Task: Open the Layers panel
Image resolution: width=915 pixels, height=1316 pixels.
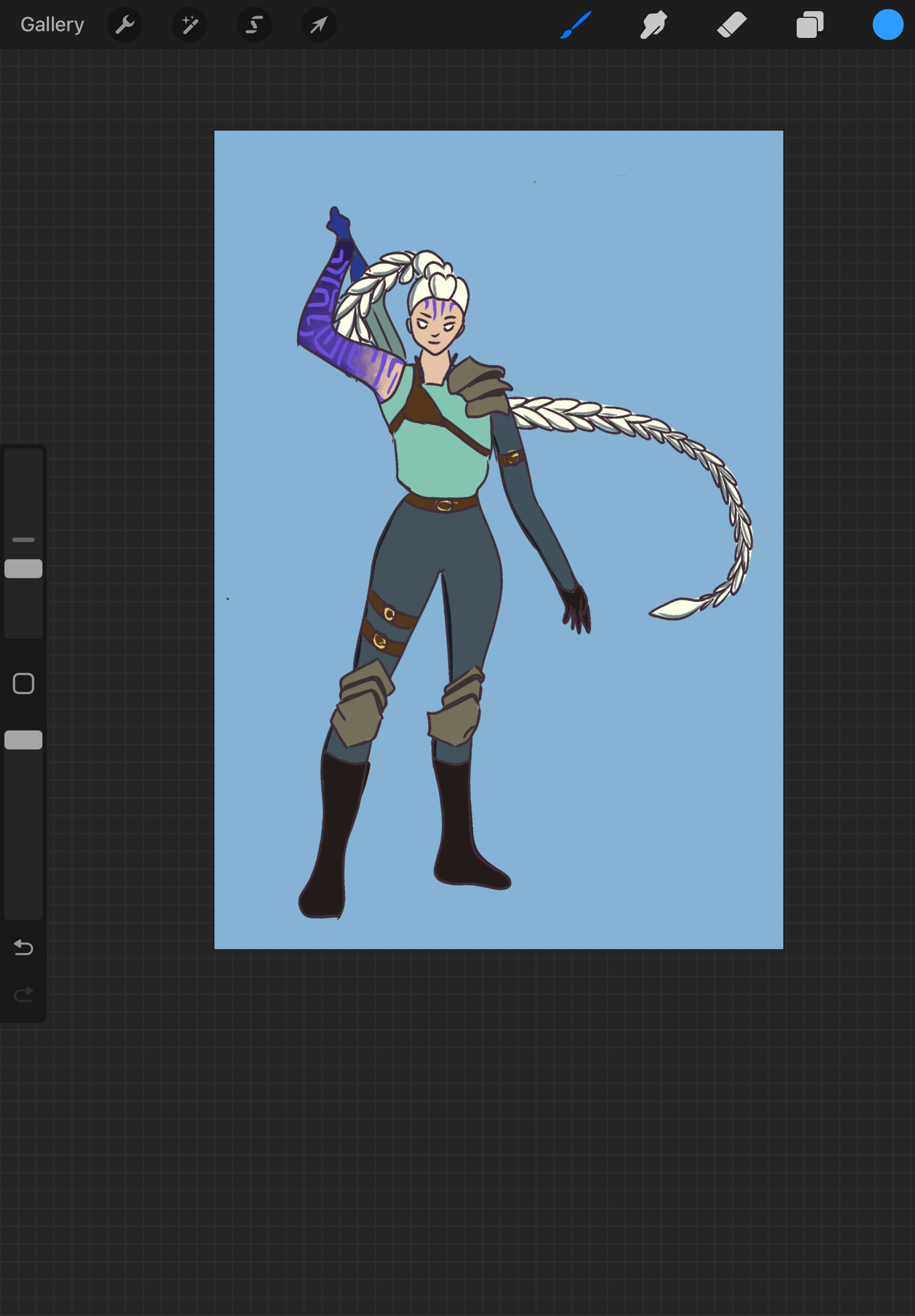Action: (x=810, y=25)
